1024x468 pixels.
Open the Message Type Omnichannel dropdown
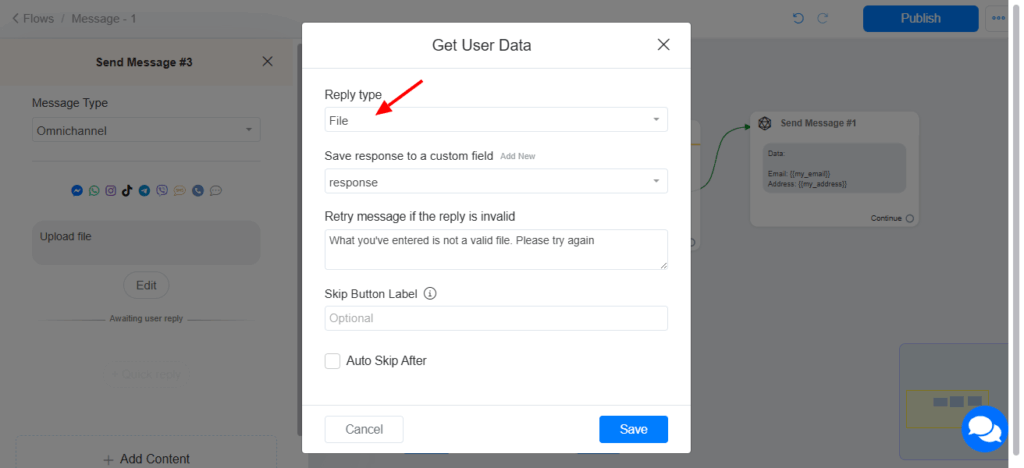(146, 130)
